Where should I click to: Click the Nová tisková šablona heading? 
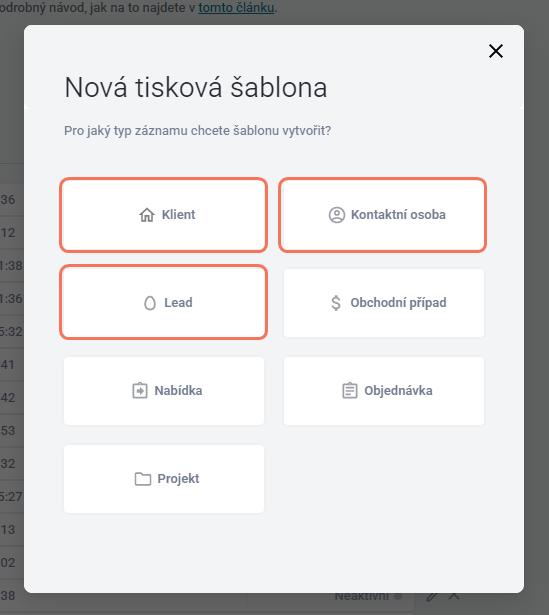[196, 87]
